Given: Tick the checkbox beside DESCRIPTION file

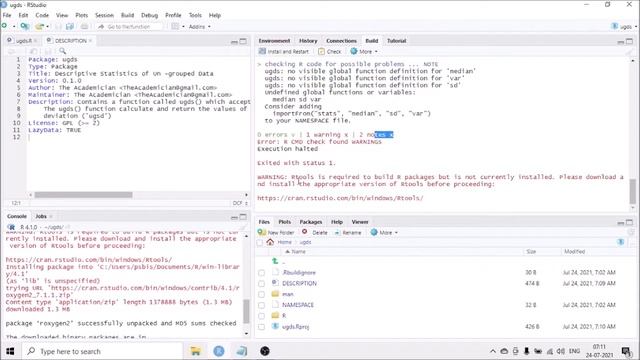Looking at the screenshot, I should 261,283.
